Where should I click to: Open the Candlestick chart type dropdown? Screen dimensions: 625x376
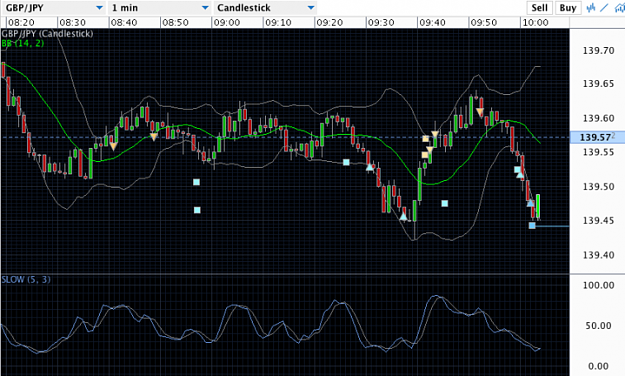click(x=266, y=8)
